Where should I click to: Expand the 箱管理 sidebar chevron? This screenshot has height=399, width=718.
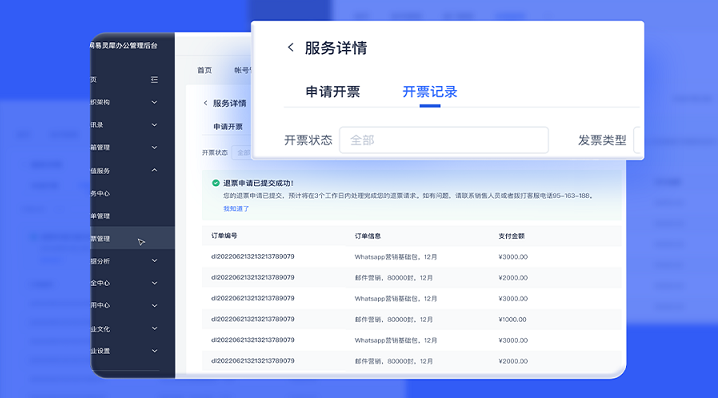point(154,147)
